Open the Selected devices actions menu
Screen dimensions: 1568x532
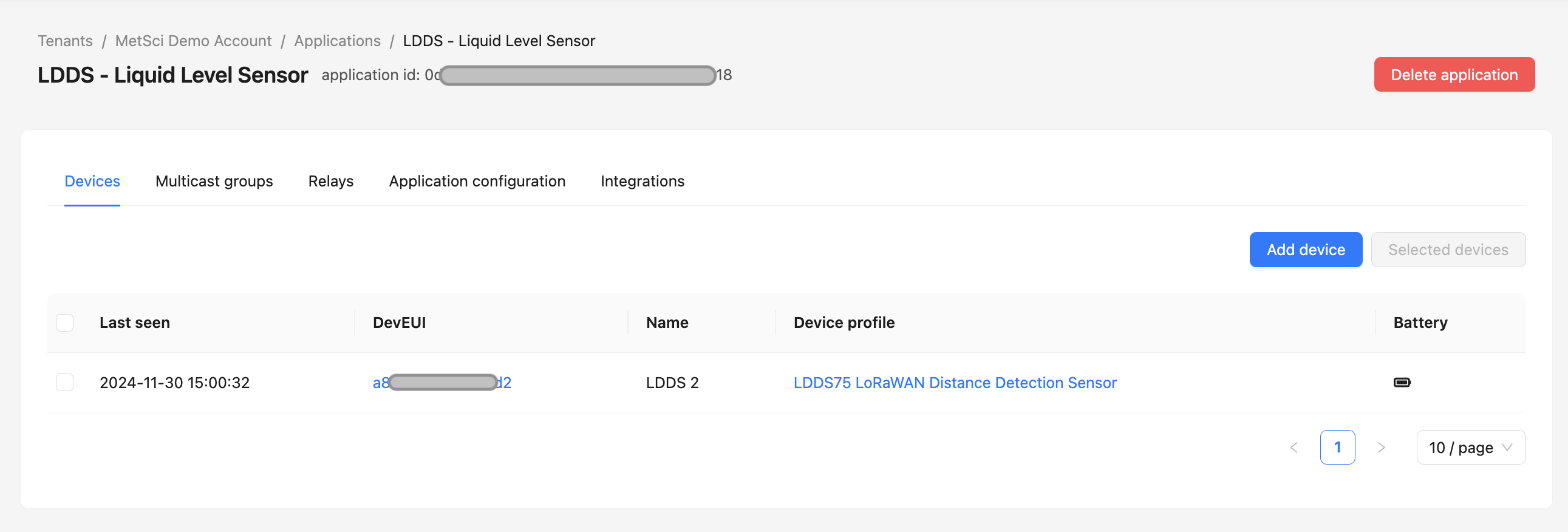click(x=1448, y=250)
